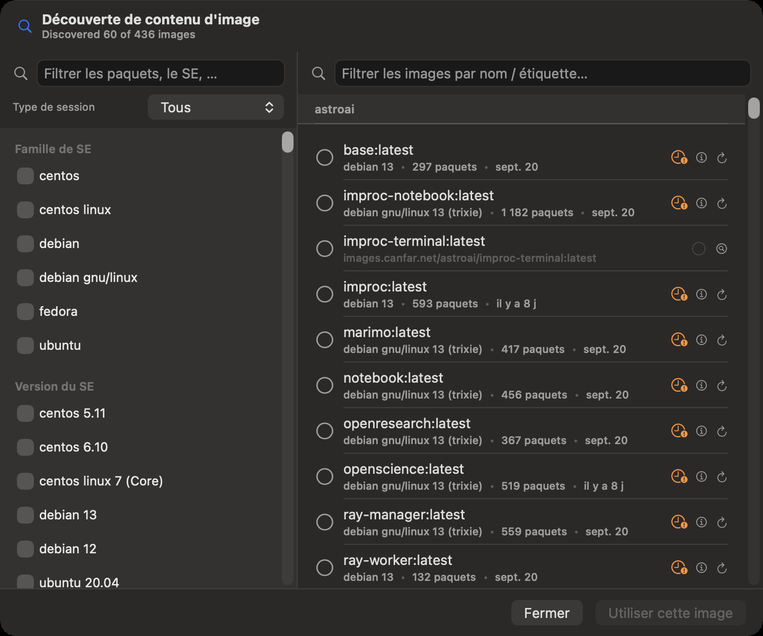Click images.canfar.net/astroai/improc-terminal:latest path text
The height and width of the screenshot is (636, 763).
pos(470,258)
